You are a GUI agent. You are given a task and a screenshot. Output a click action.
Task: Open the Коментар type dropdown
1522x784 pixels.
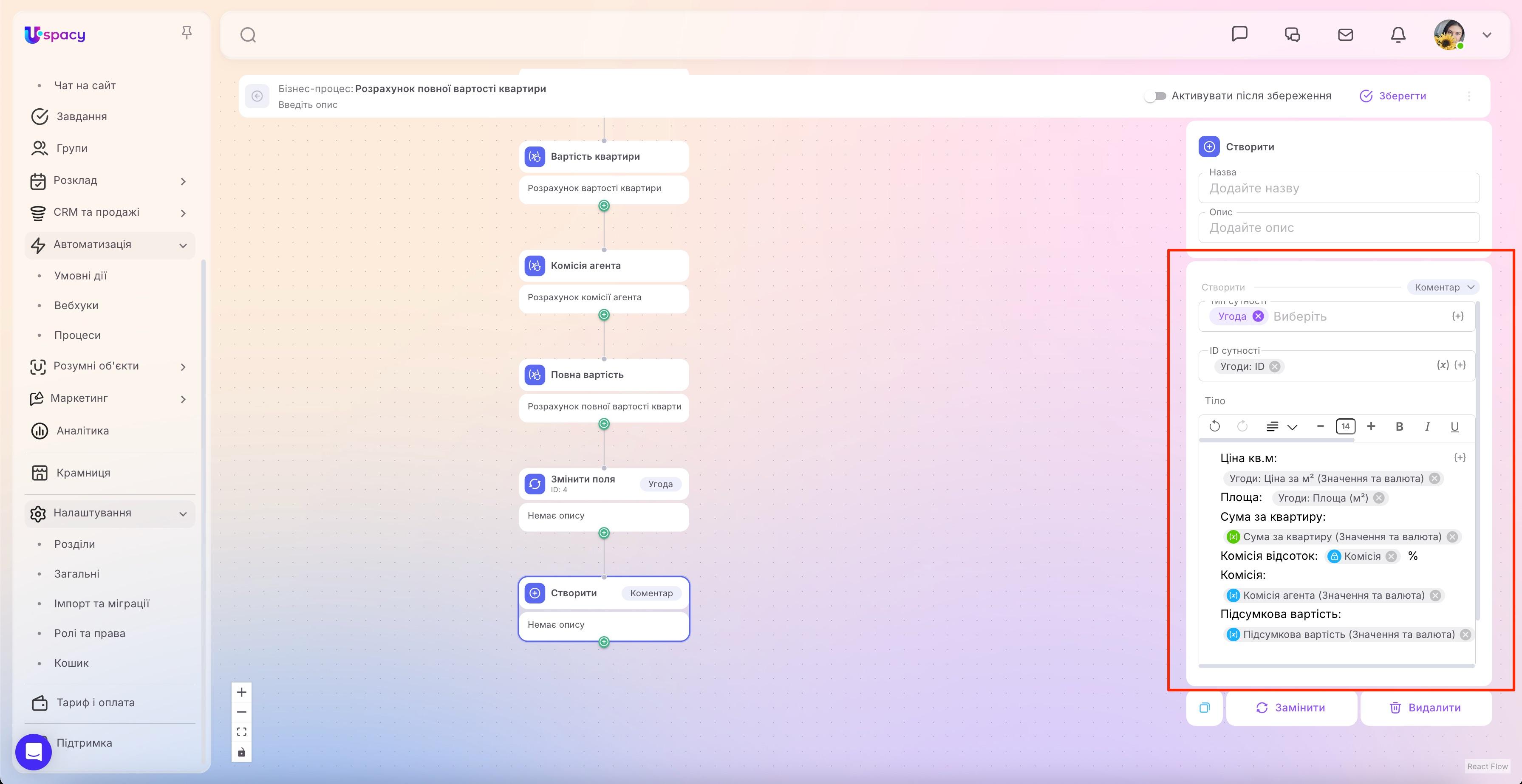(1443, 288)
